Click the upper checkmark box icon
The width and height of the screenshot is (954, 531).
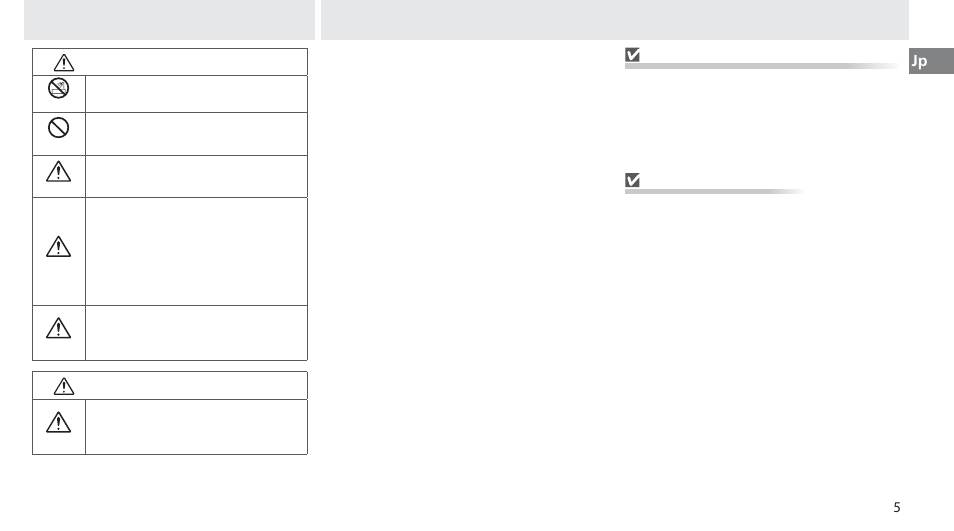tap(633, 55)
